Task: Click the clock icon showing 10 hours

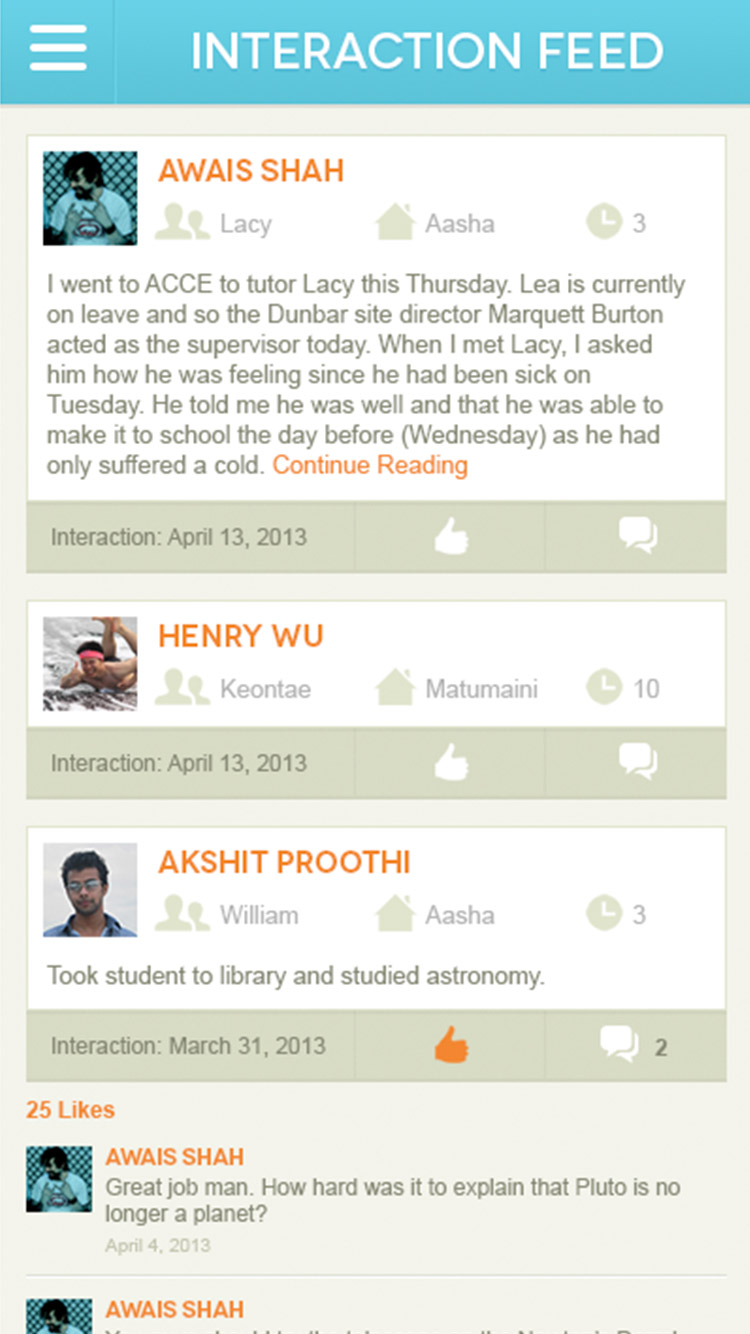Action: coord(604,688)
